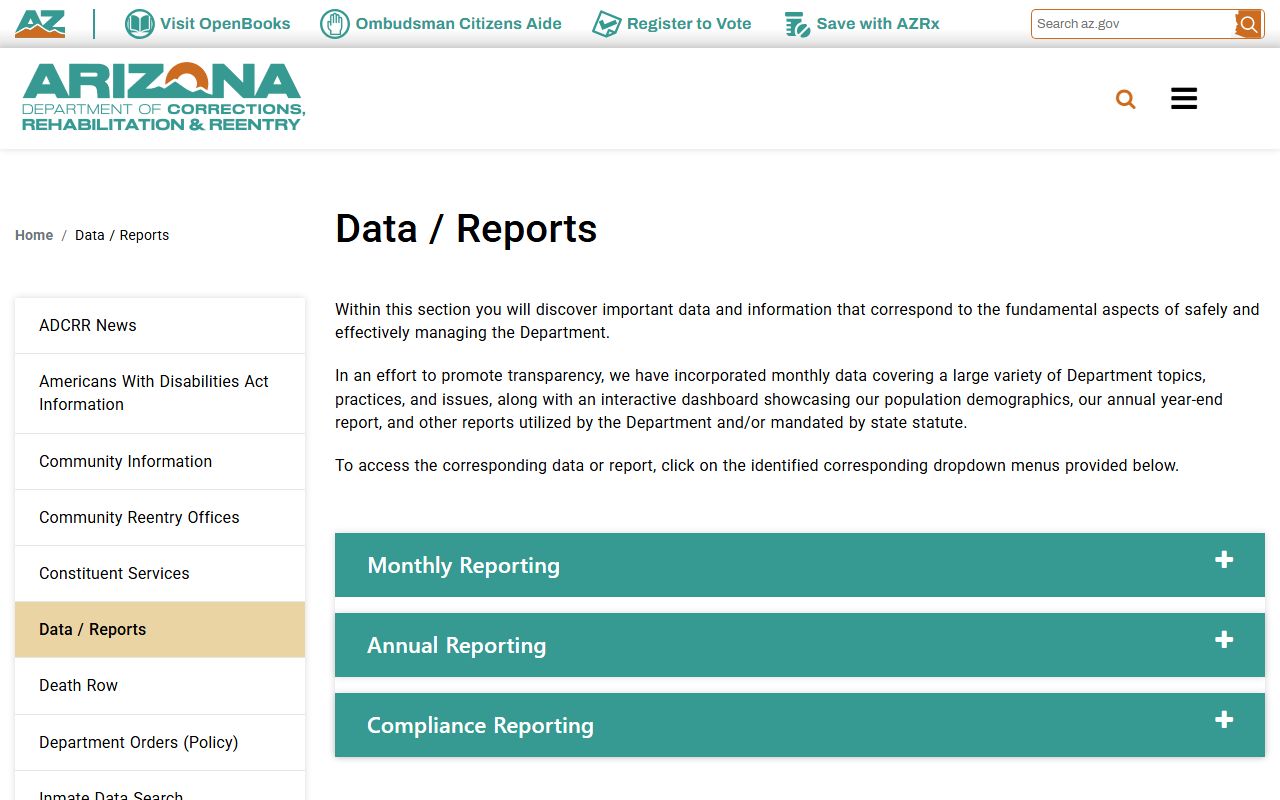
Task: Click the Register to Vote ballot icon
Action: tap(606, 24)
